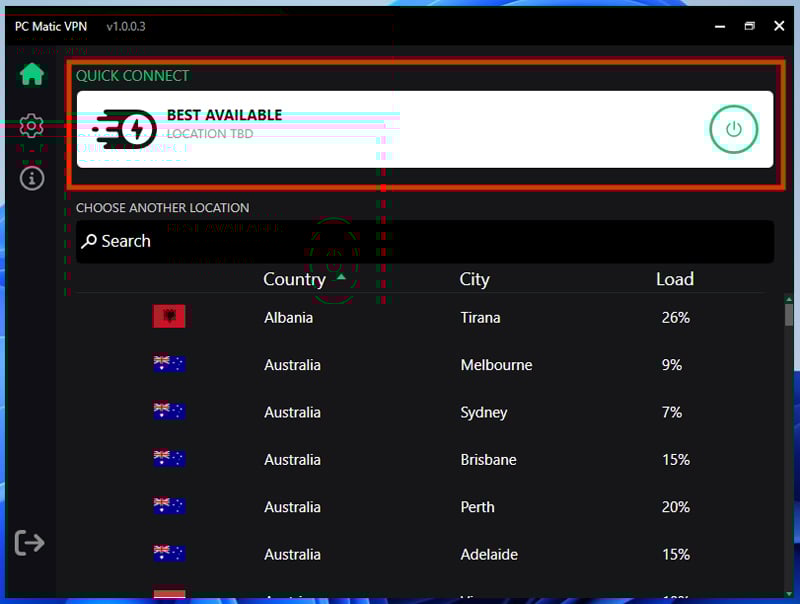The height and width of the screenshot is (604, 800).
Task: Maximize the PC Matic VPN window
Action: coord(749,26)
